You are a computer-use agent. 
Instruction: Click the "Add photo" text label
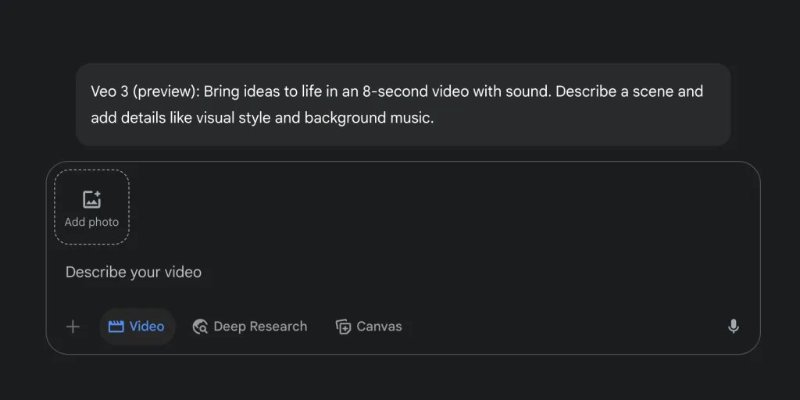tap(92, 222)
